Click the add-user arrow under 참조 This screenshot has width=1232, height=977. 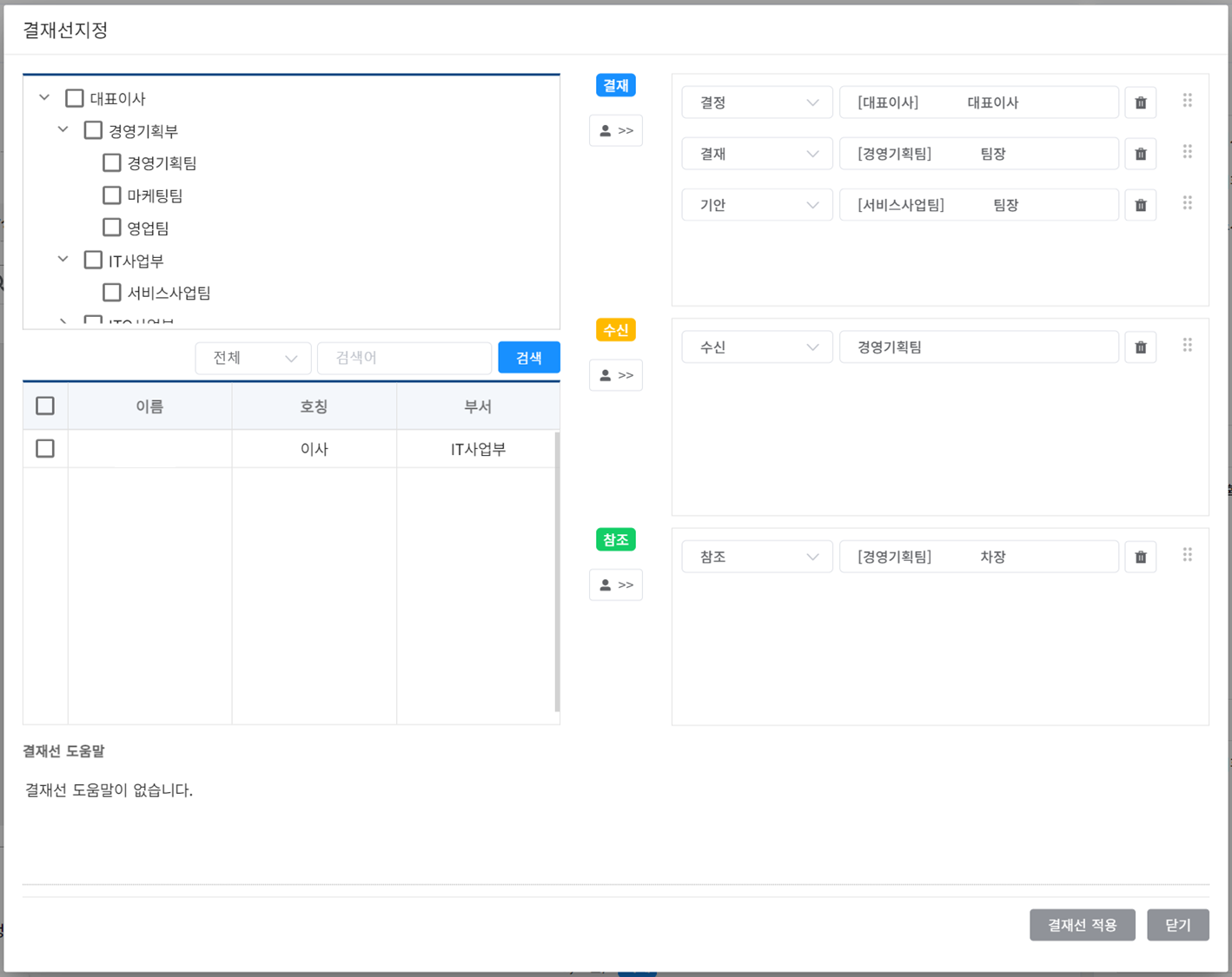tap(615, 584)
